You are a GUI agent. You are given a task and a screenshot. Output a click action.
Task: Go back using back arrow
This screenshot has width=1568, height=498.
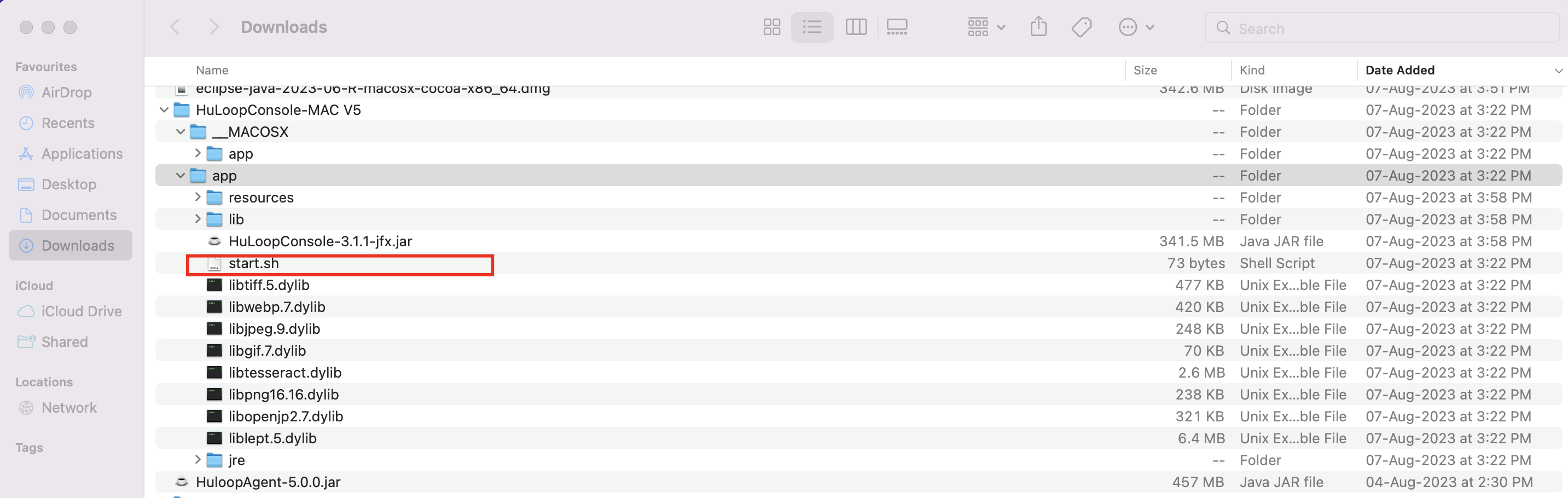coord(175,27)
